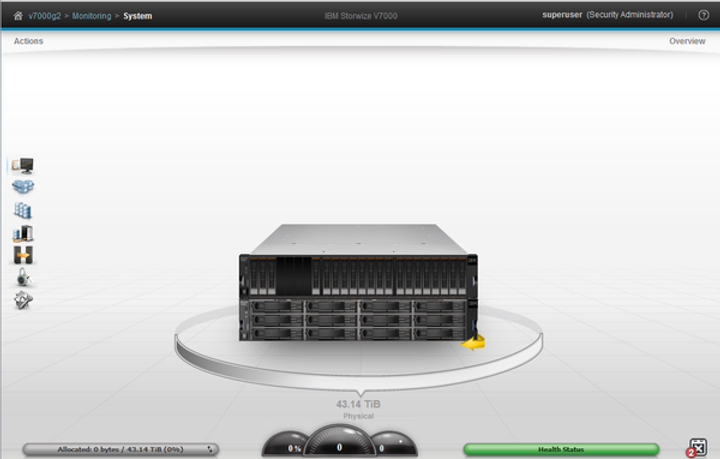720x459 pixels.
Task: Open the Hosts sidebar icon
Action: [x=22, y=233]
